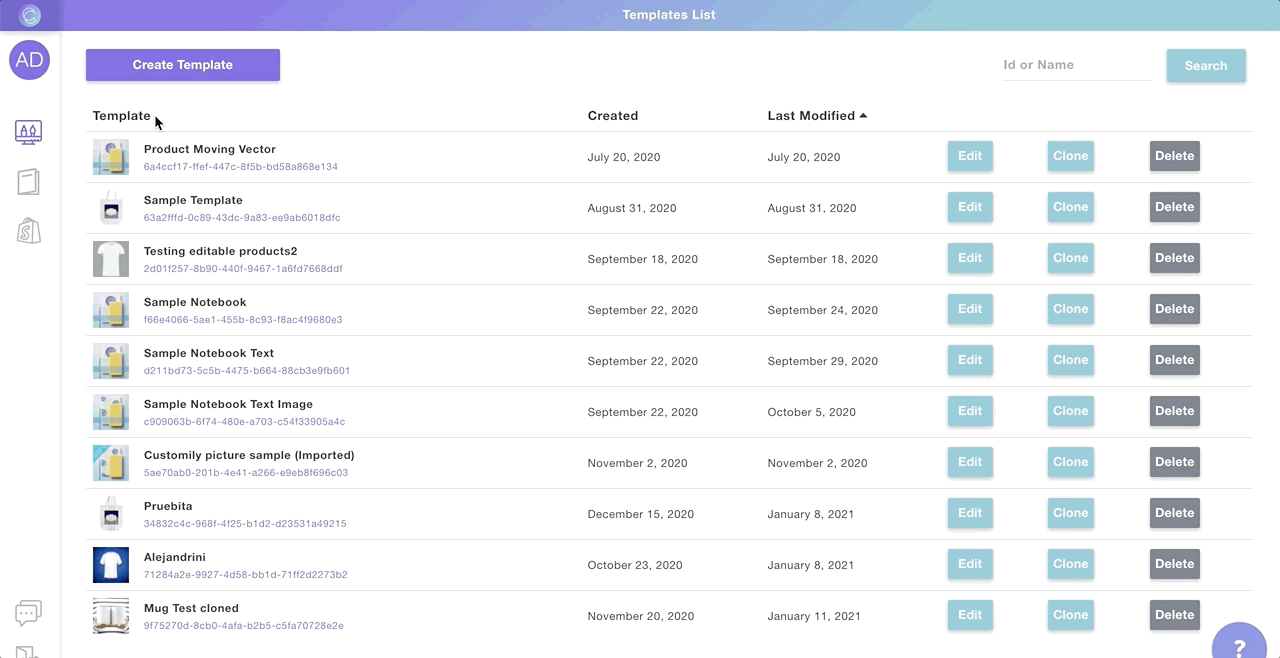The height and width of the screenshot is (658, 1280).
Task: Click the Last Modified sort arrow
Action: click(863, 116)
